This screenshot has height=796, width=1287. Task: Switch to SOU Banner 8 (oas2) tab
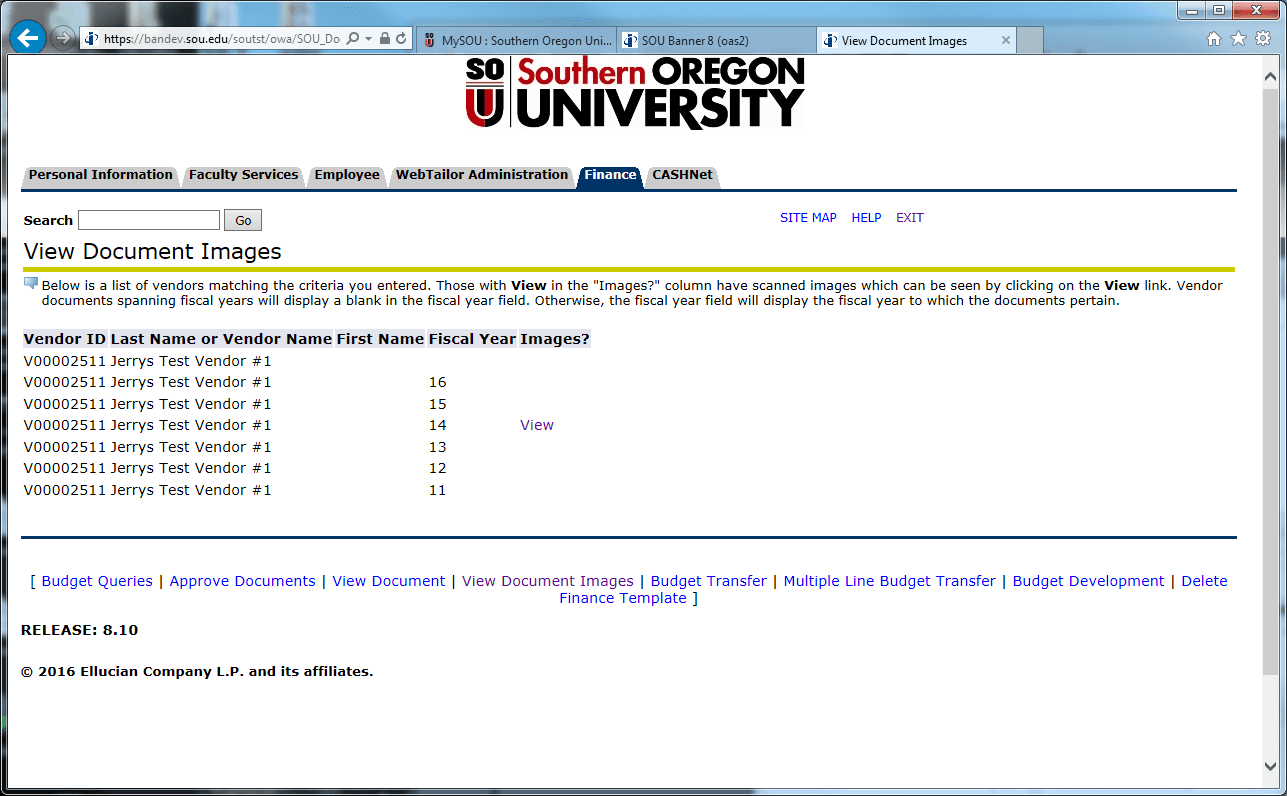716,41
